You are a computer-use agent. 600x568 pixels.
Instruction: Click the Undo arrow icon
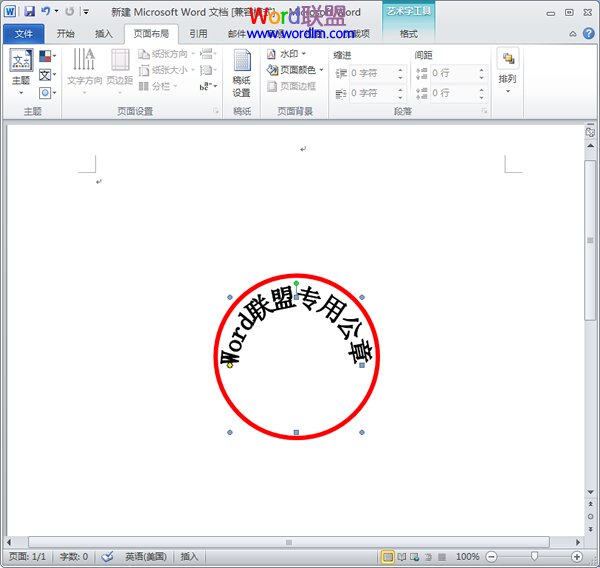pyautogui.click(x=46, y=11)
